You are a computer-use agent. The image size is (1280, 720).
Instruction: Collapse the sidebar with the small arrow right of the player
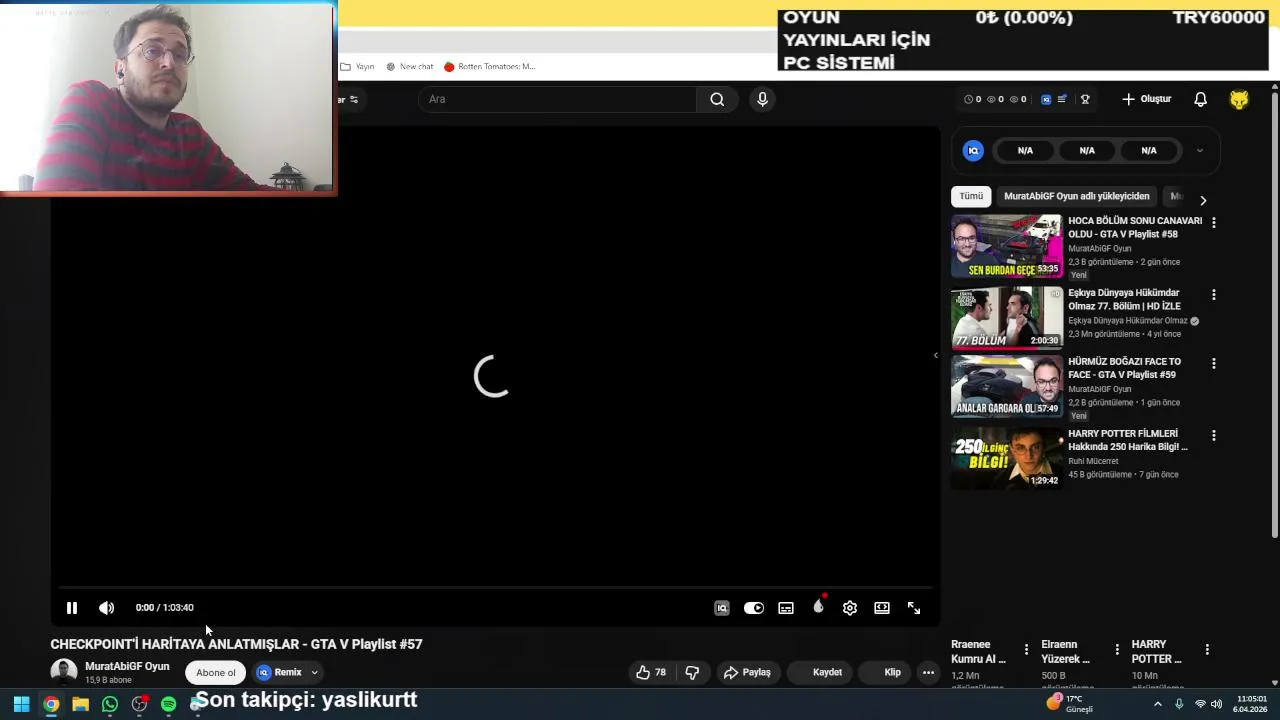pyautogui.click(x=936, y=355)
